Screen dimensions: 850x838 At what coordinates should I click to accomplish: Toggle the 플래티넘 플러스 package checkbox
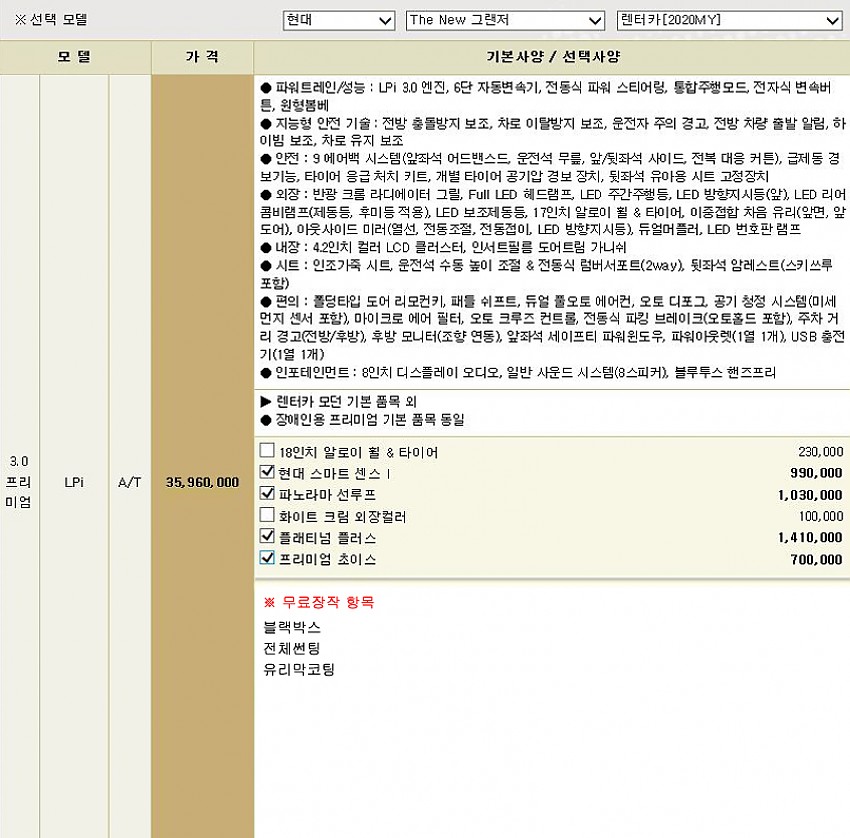pyautogui.click(x=267, y=537)
